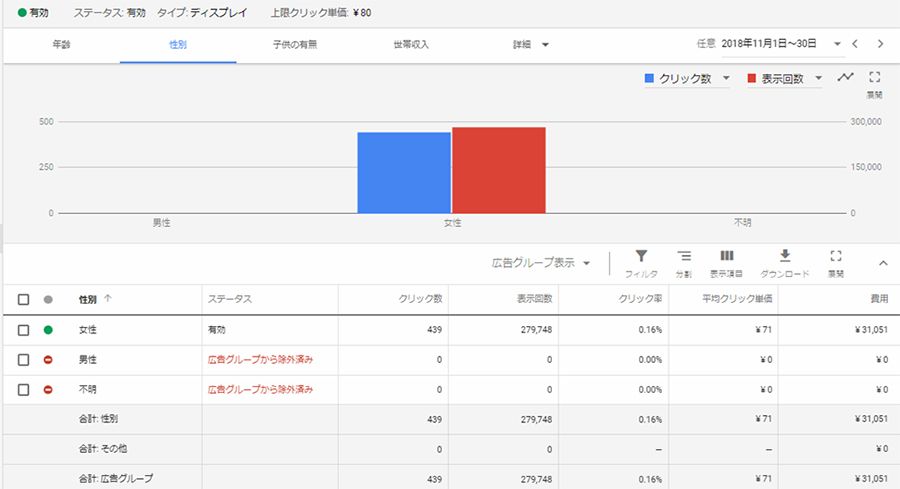This screenshot has width=900, height=489.
Task: Switch chart type with the line chart icon
Action: [845, 77]
